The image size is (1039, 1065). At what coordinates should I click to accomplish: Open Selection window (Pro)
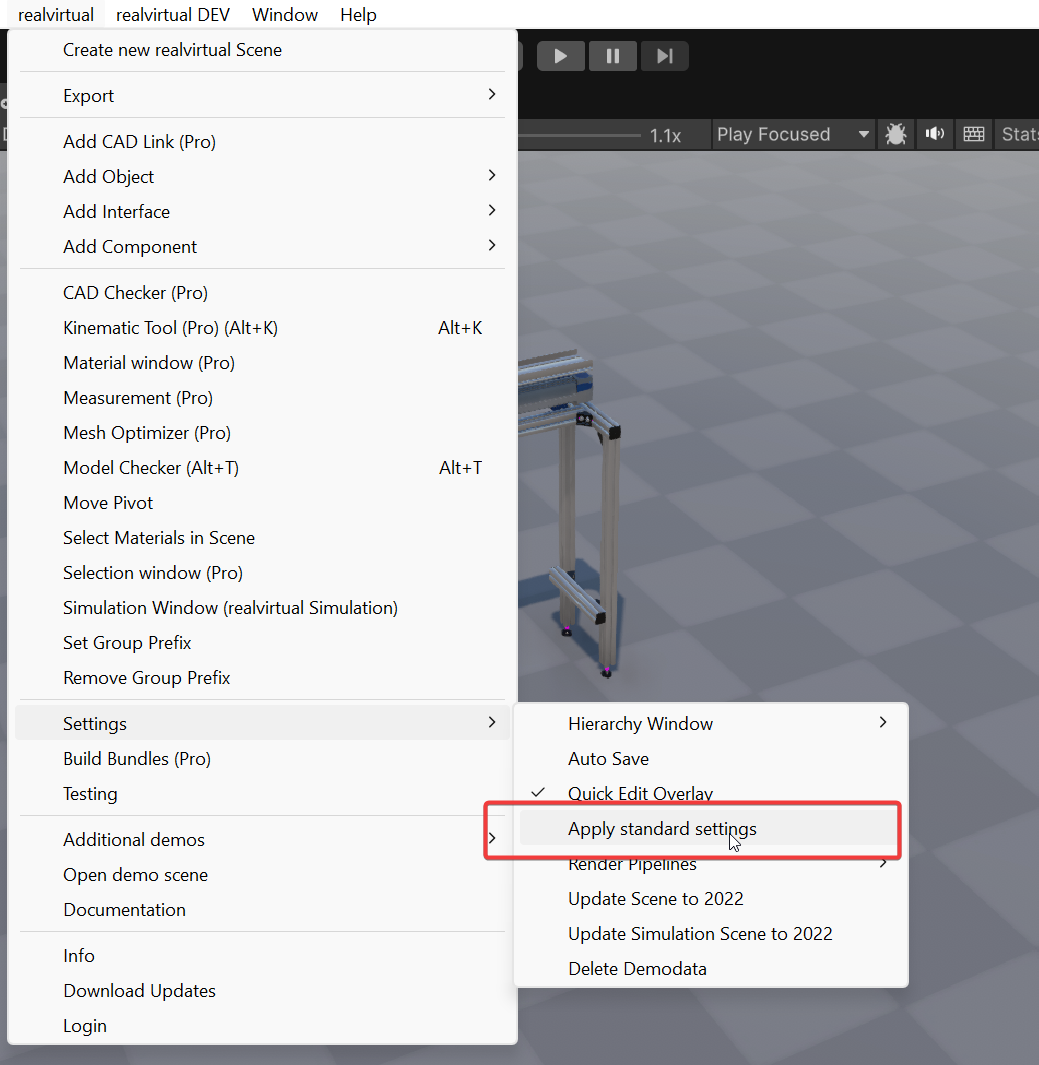click(262, 573)
